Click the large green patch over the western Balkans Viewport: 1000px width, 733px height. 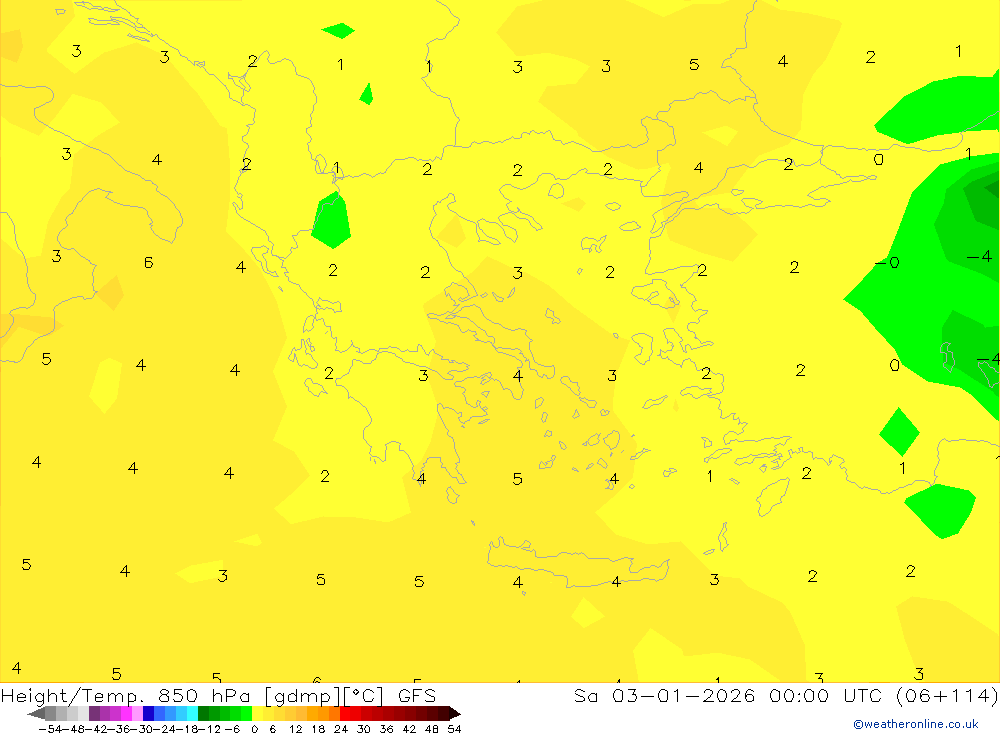pos(331,220)
